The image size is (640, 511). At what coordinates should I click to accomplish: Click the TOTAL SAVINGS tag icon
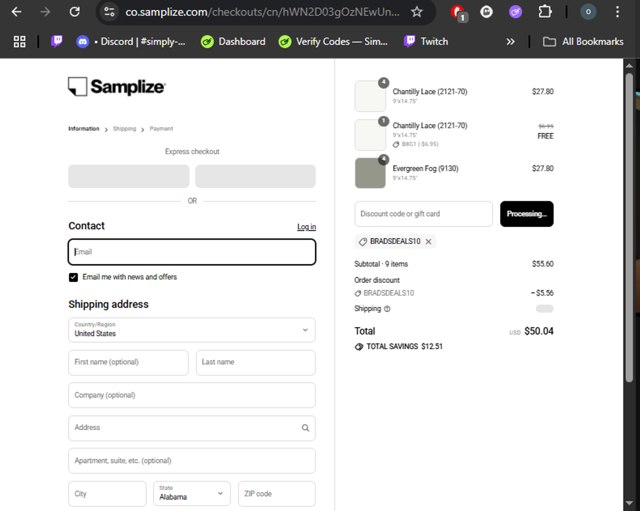click(359, 347)
